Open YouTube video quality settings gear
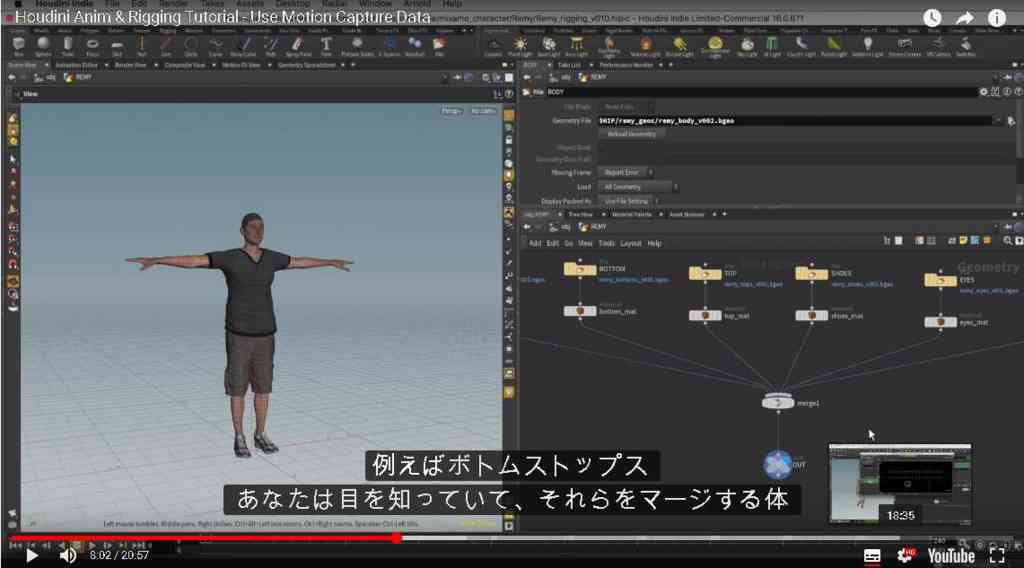This screenshot has width=1024, height=568. coord(906,556)
